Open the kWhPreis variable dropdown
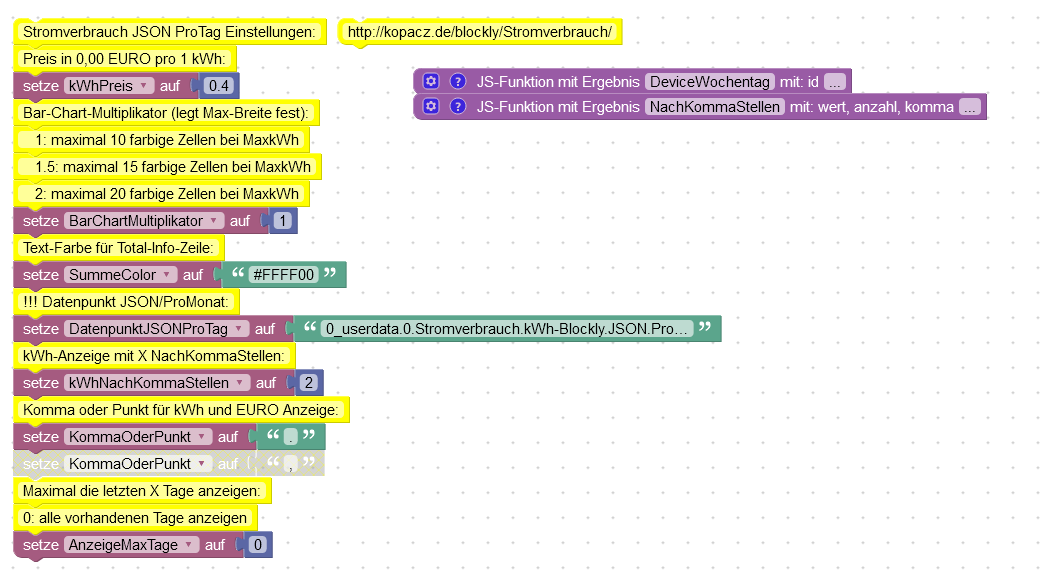Screen dimensions: 1042x579 point(144,86)
